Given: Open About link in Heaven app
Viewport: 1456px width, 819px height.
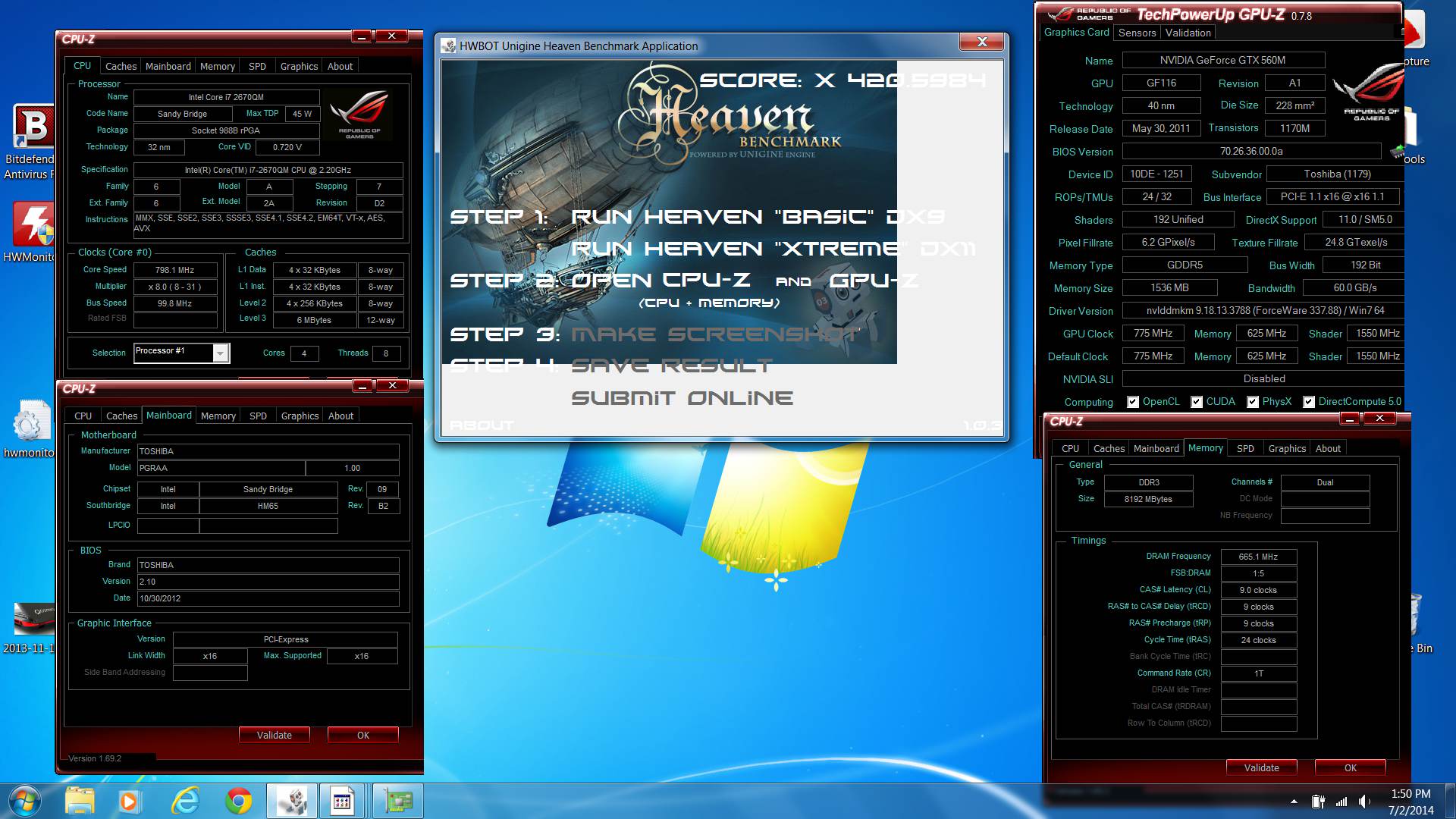Looking at the screenshot, I should pos(482,425).
